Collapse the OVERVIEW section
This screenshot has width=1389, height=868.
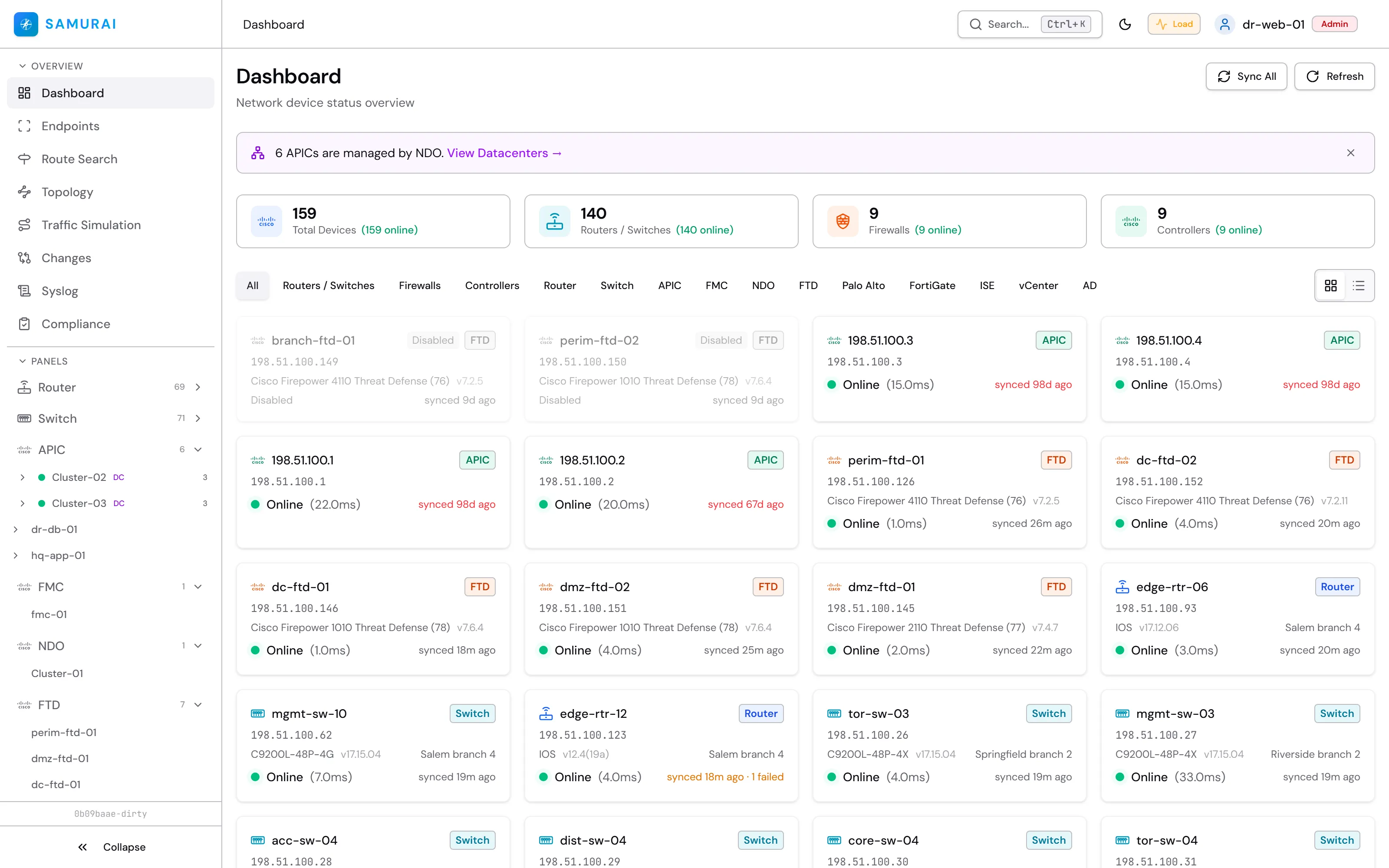point(51,66)
